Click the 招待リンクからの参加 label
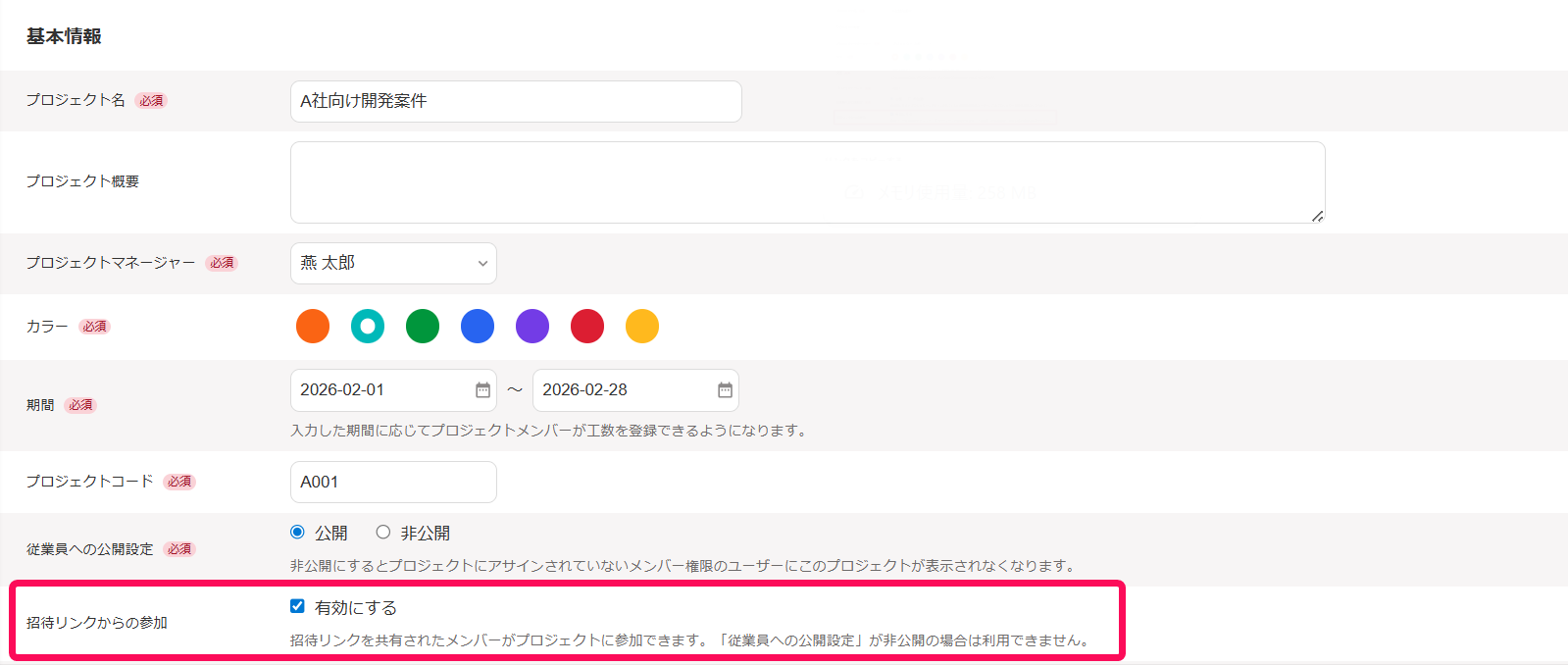 (97, 623)
